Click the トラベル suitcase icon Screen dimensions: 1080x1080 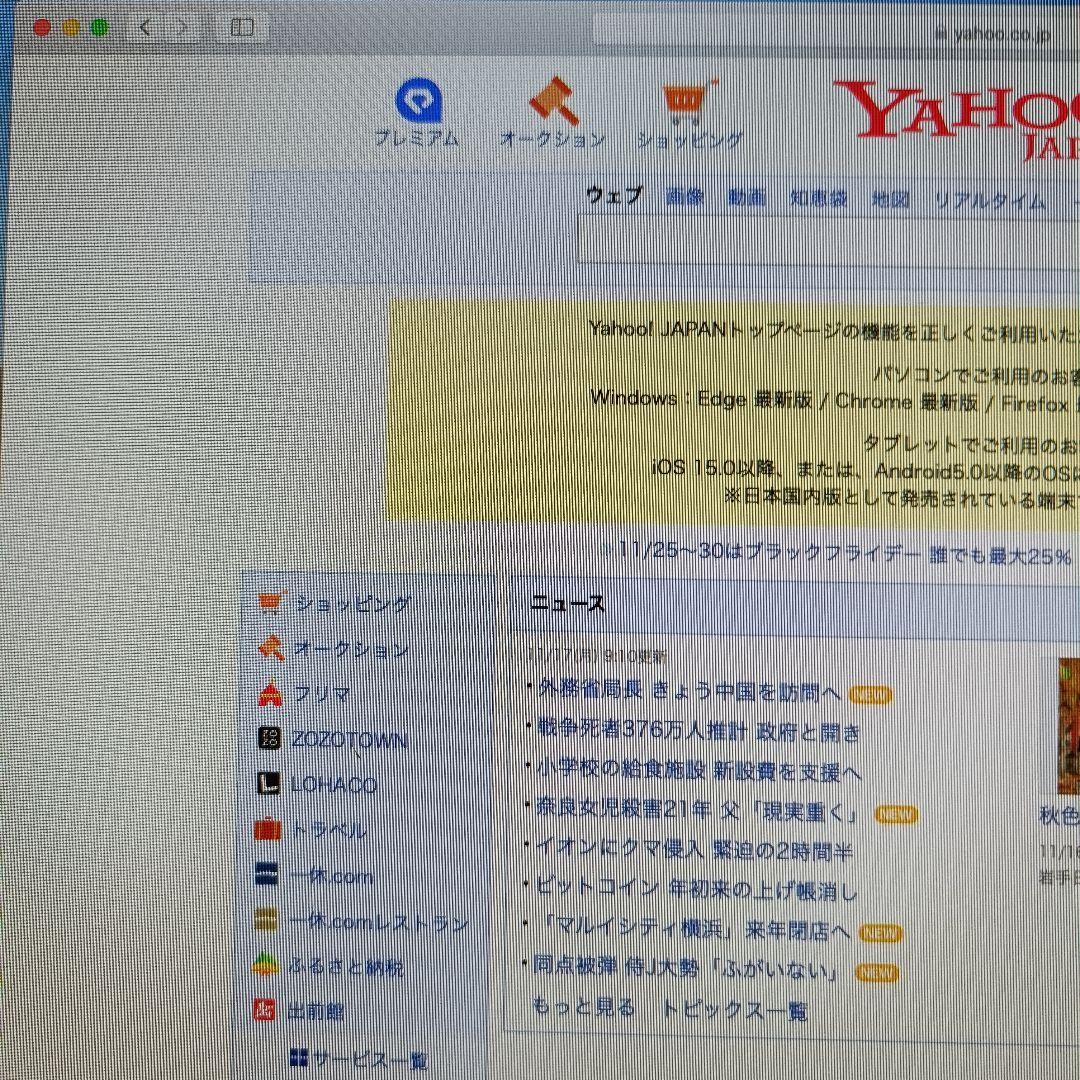pyautogui.click(x=267, y=830)
